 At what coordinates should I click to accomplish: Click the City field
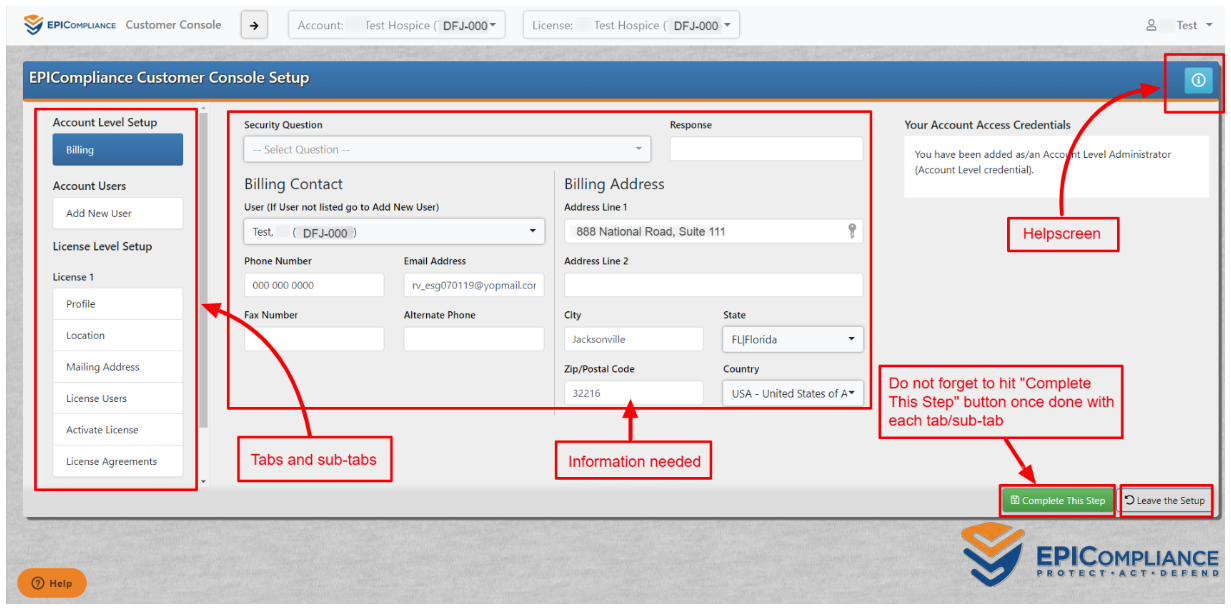tap(634, 339)
